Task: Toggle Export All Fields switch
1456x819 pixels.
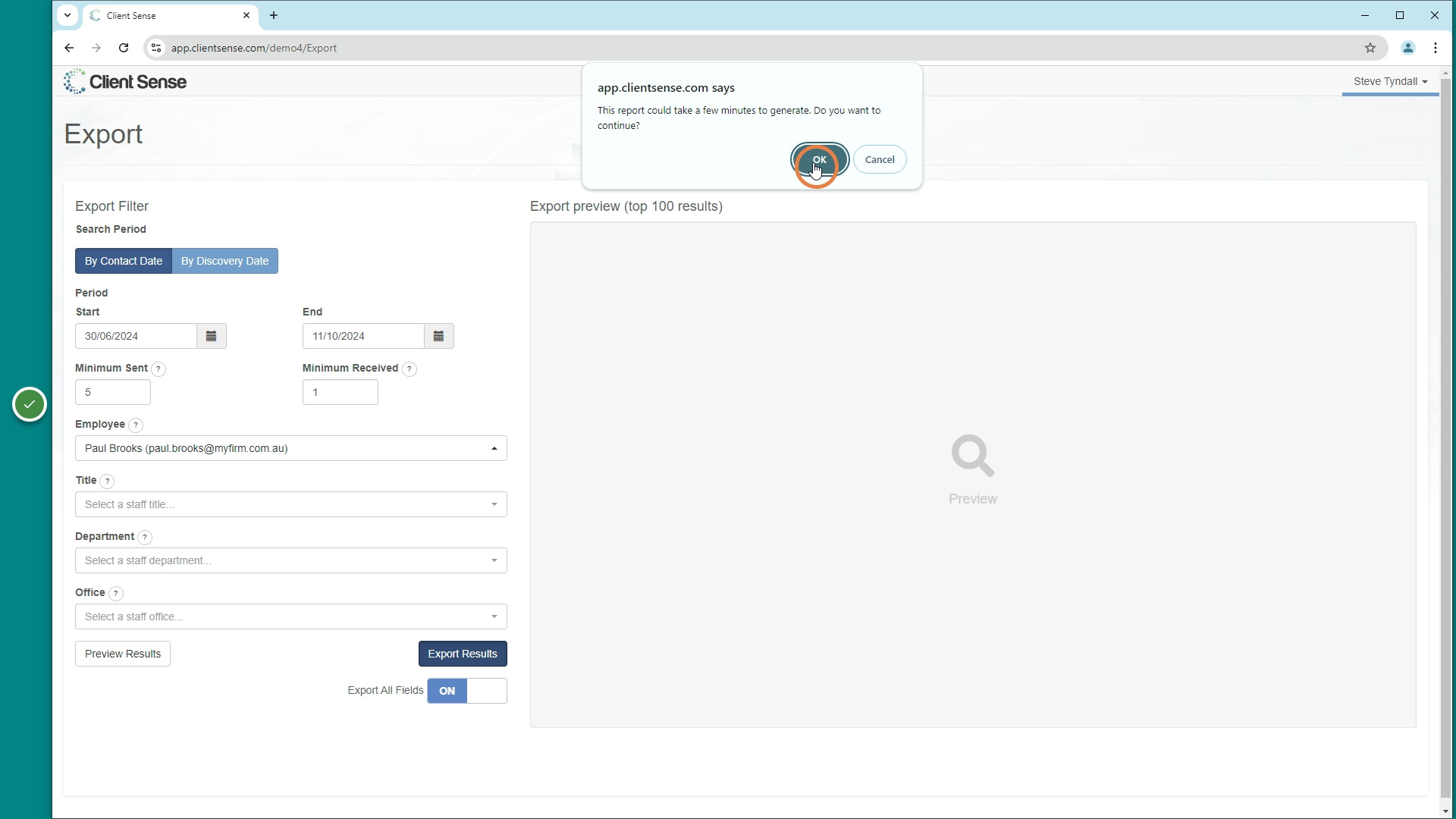Action: [467, 691]
